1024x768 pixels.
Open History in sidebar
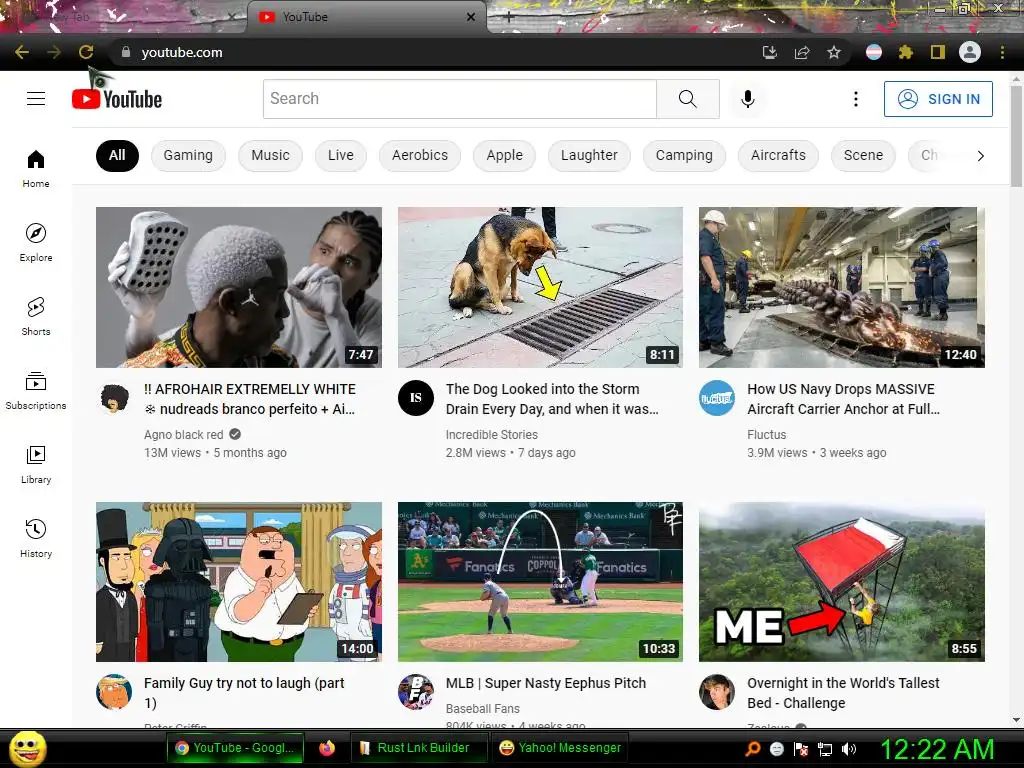coord(36,538)
